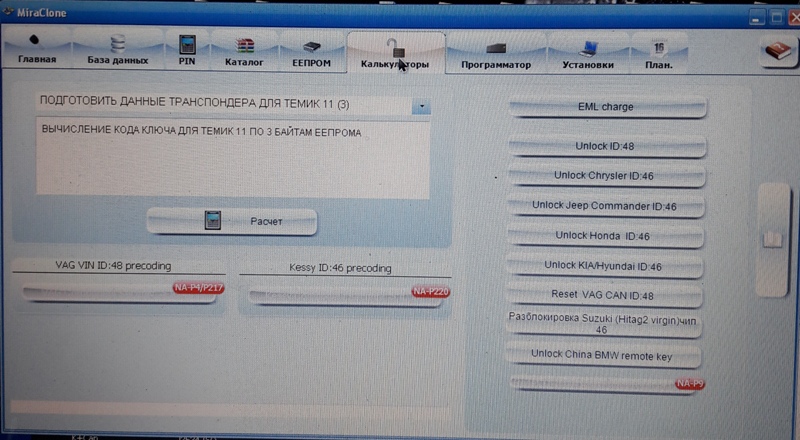This screenshot has height=440, width=800.
Task: Click Reset VAG CAN ID:48 button
Action: point(603,296)
